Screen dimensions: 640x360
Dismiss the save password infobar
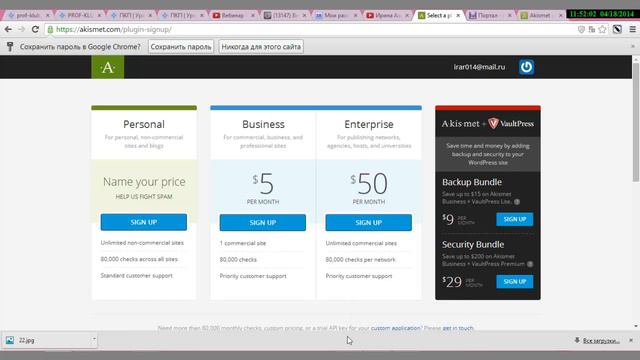(633, 47)
